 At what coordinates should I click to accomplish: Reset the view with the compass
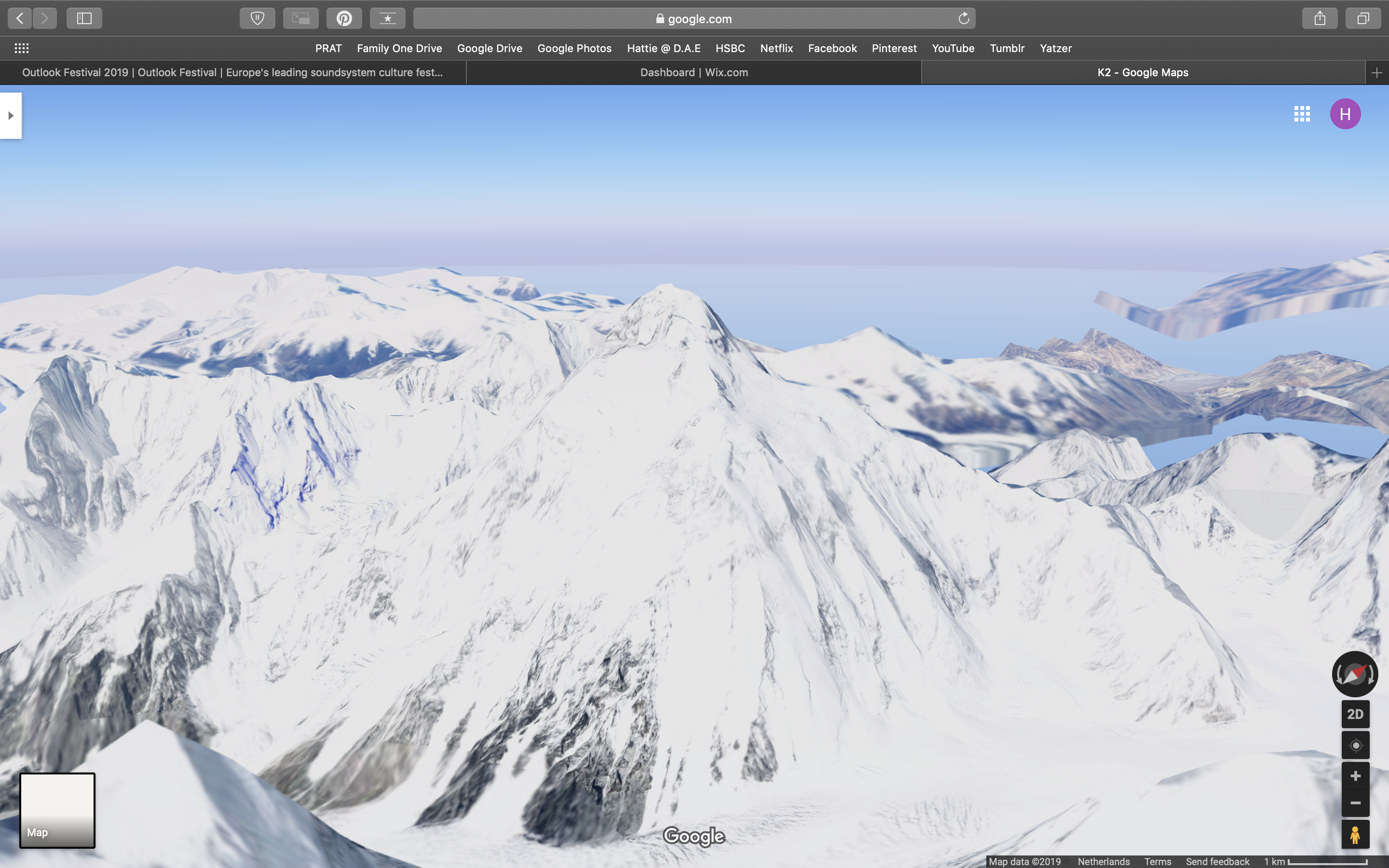tap(1354, 674)
